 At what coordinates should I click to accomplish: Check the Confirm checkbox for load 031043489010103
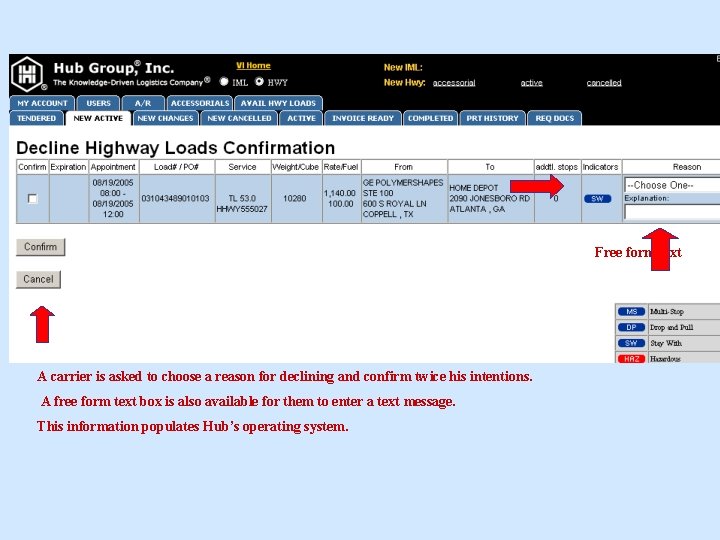pyautogui.click(x=32, y=198)
